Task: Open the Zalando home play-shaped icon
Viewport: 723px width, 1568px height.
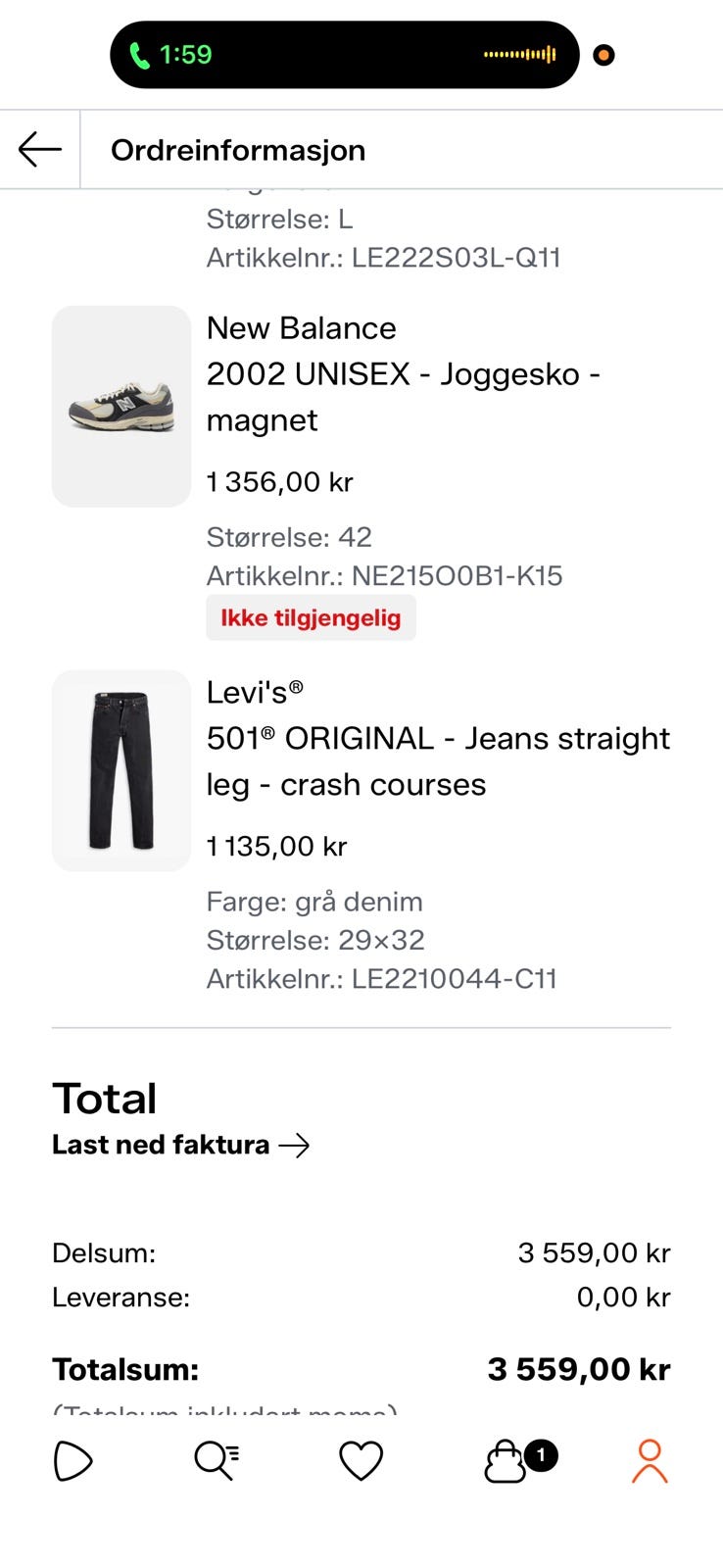Action: 72,1461
